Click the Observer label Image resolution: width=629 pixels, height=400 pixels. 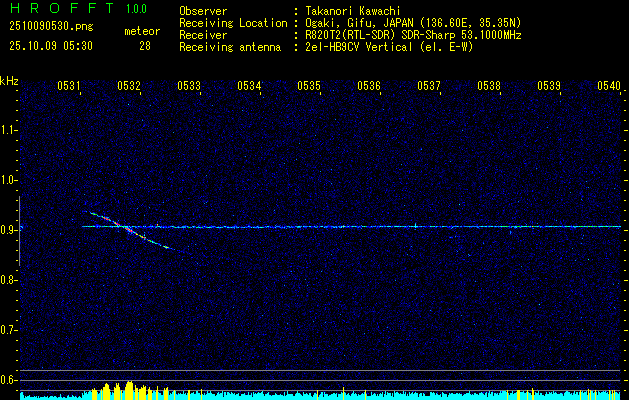click(x=203, y=11)
